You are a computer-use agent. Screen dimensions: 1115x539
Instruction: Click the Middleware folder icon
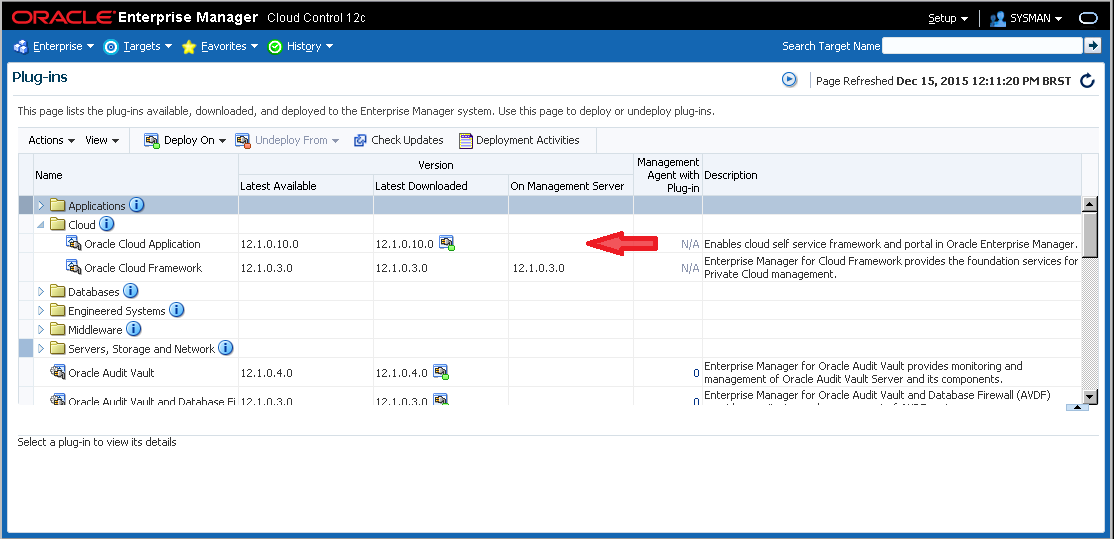[x=58, y=330]
